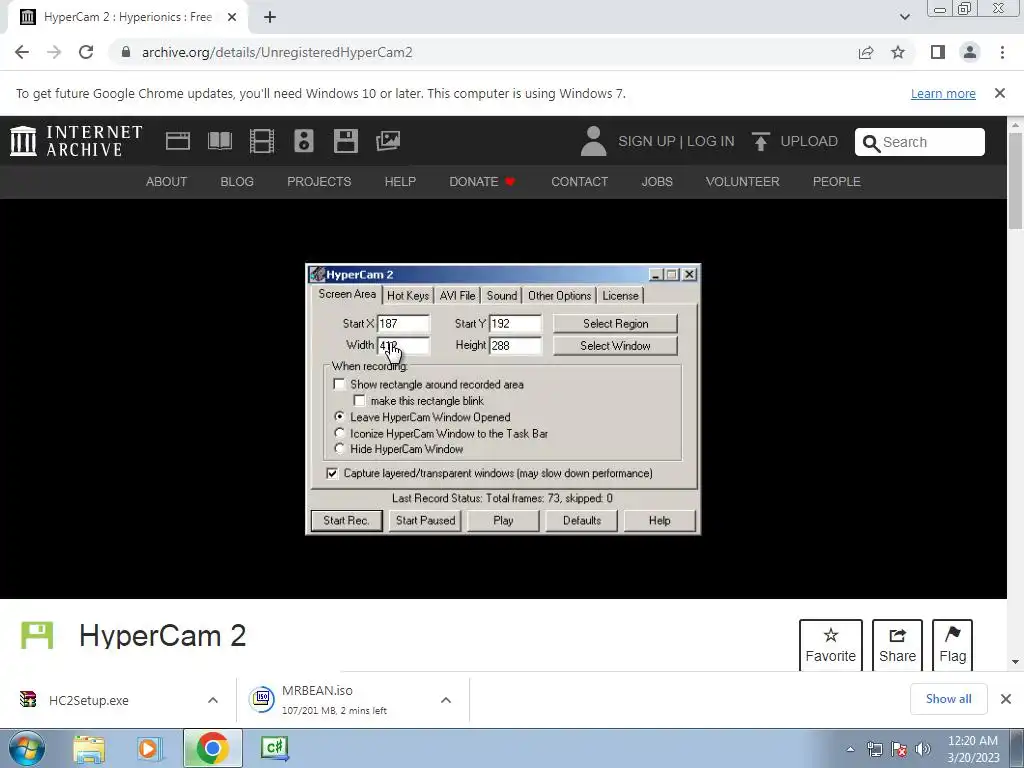Favorite this HyperCam 2 item
This screenshot has height=768, width=1024.
click(x=831, y=645)
